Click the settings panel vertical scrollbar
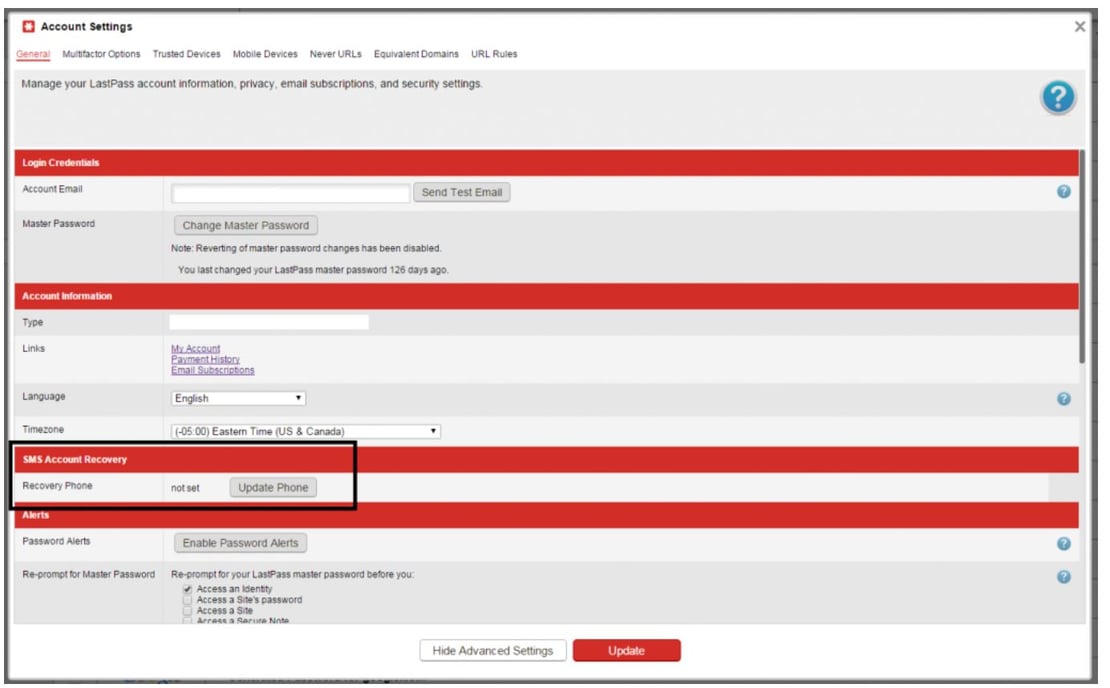 pyautogui.click(x=1082, y=256)
